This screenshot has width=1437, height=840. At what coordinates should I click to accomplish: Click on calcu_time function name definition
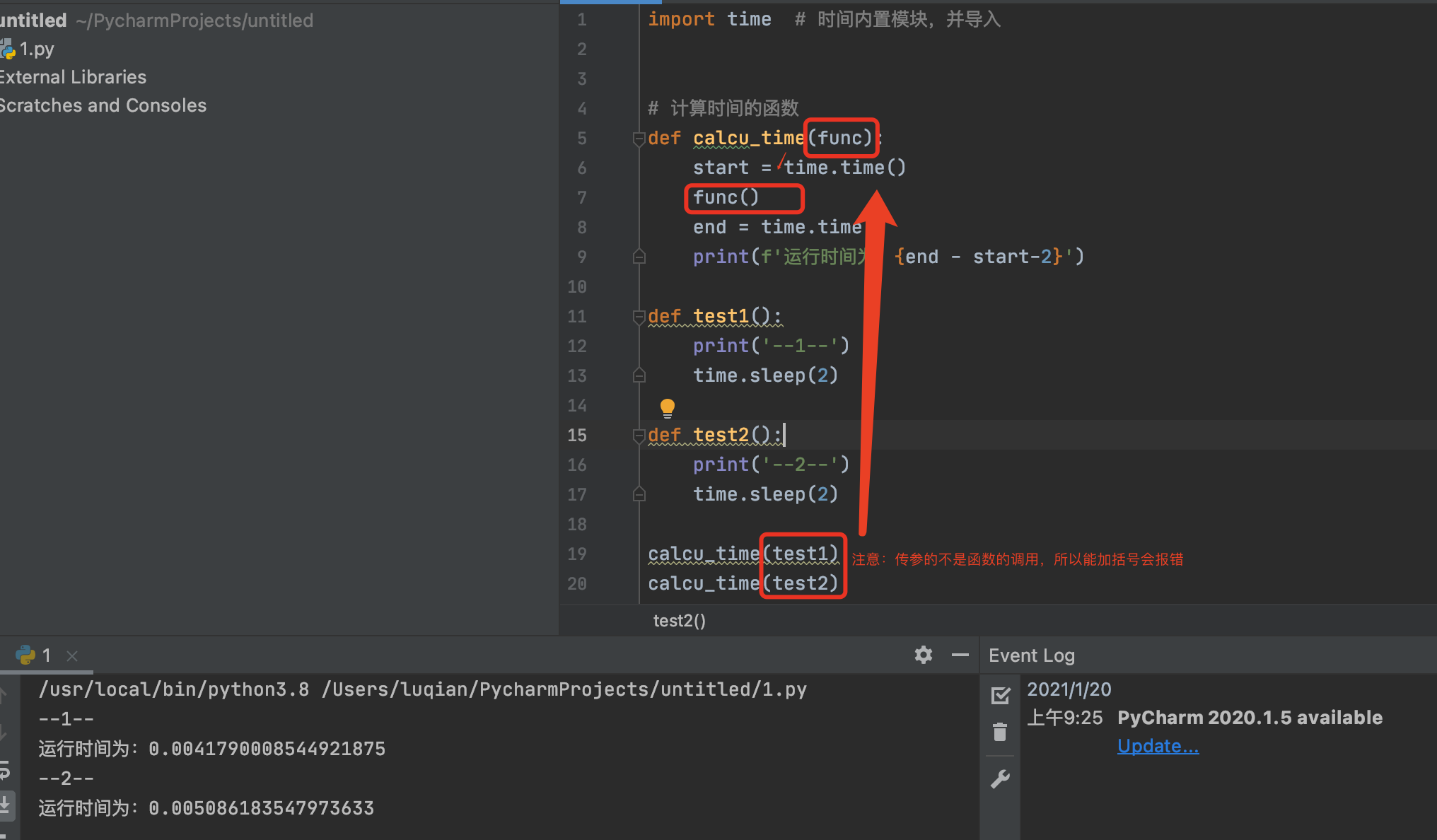[748, 138]
